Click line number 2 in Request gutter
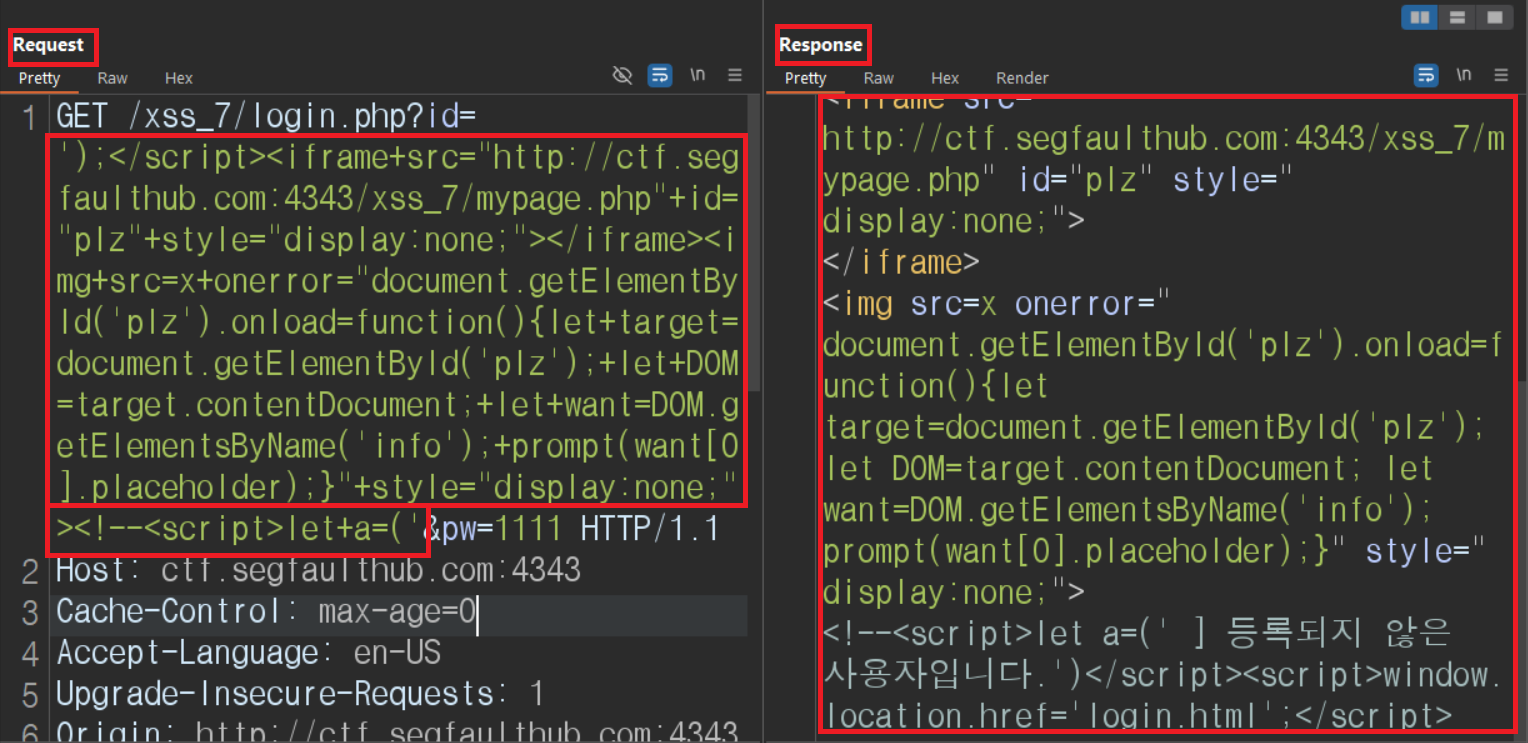The height and width of the screenshot is (743, 1528). point(29,570)
